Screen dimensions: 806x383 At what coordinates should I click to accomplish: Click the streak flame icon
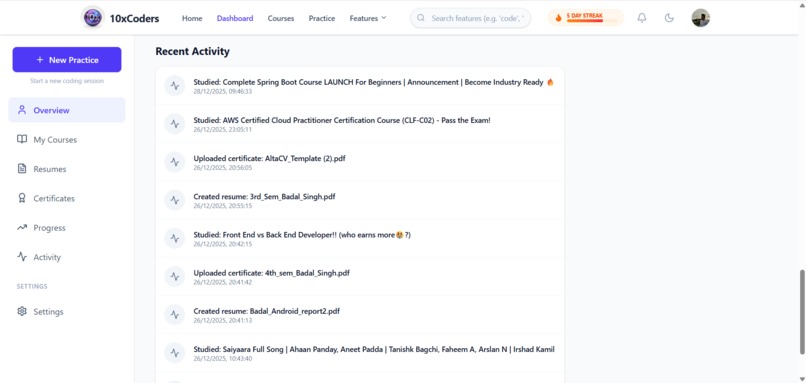[x=558, y=18]
